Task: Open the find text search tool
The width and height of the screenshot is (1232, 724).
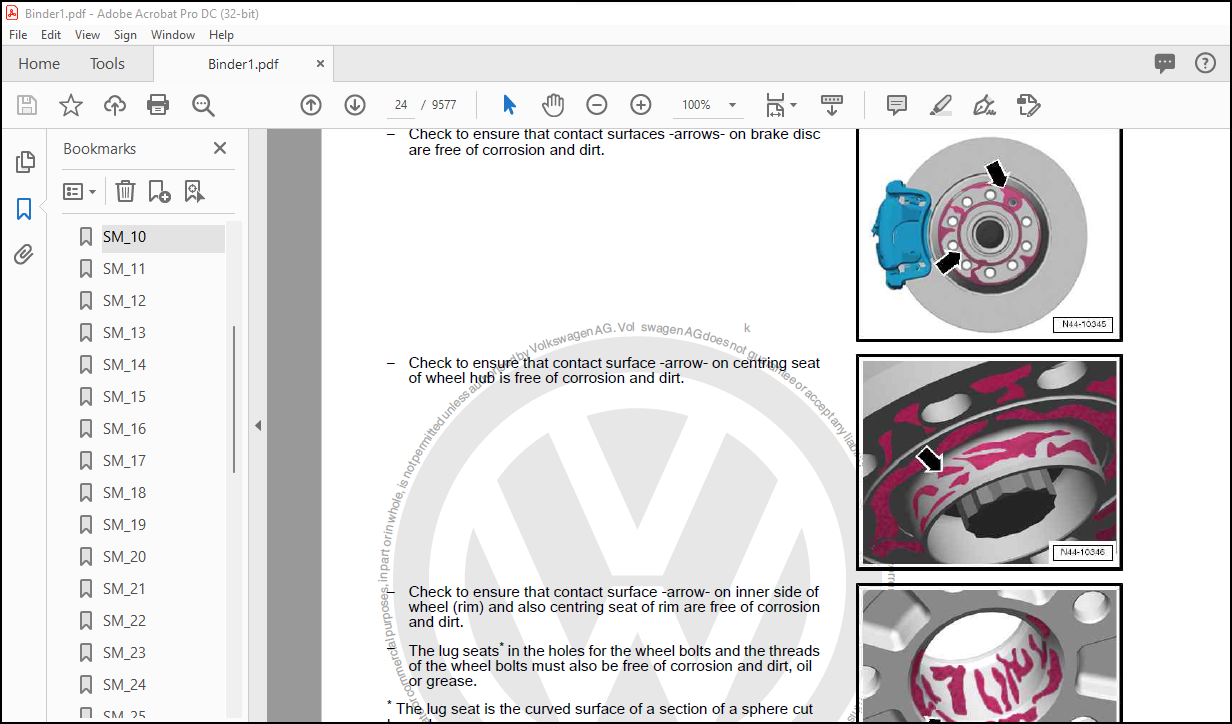Action: 204,105
